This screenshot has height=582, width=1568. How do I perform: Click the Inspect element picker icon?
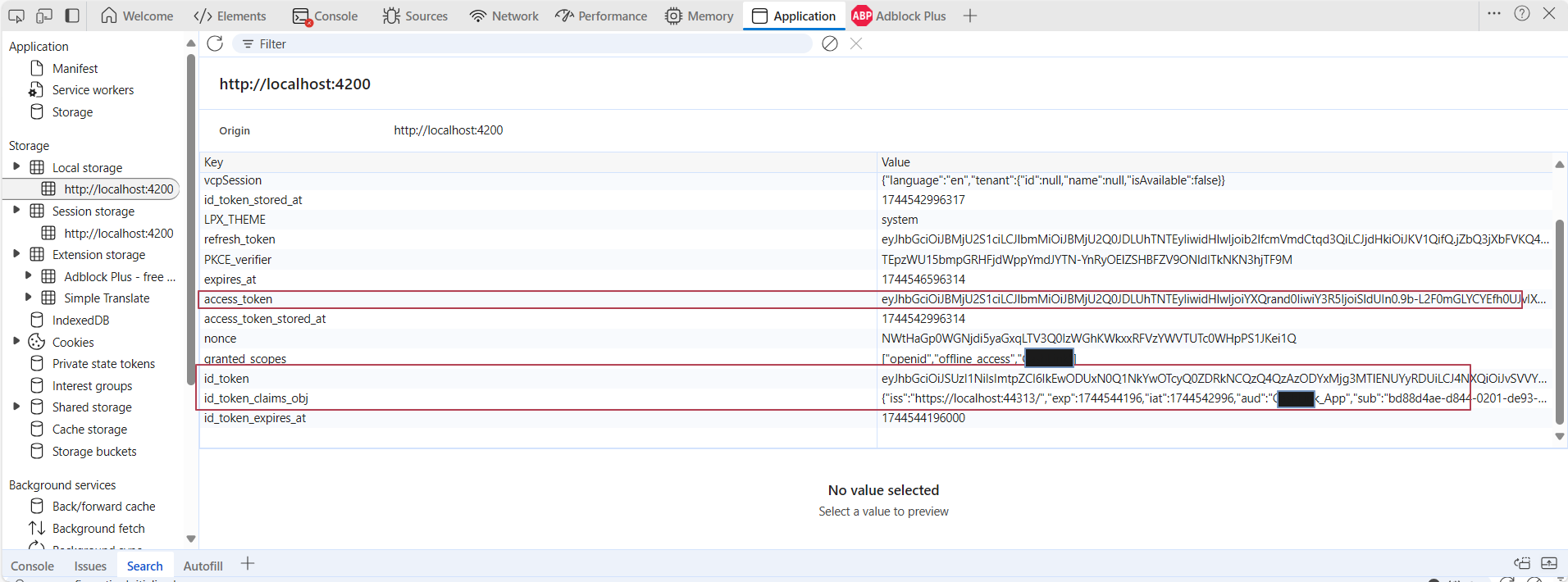click(16, 16)
